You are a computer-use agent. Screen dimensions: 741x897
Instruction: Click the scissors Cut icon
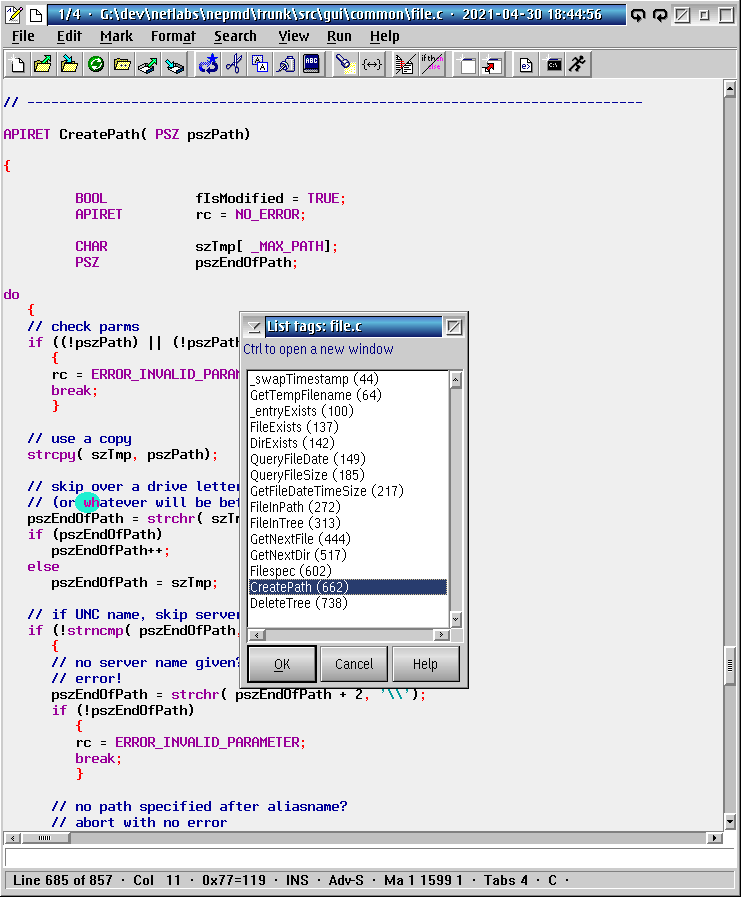234,64
